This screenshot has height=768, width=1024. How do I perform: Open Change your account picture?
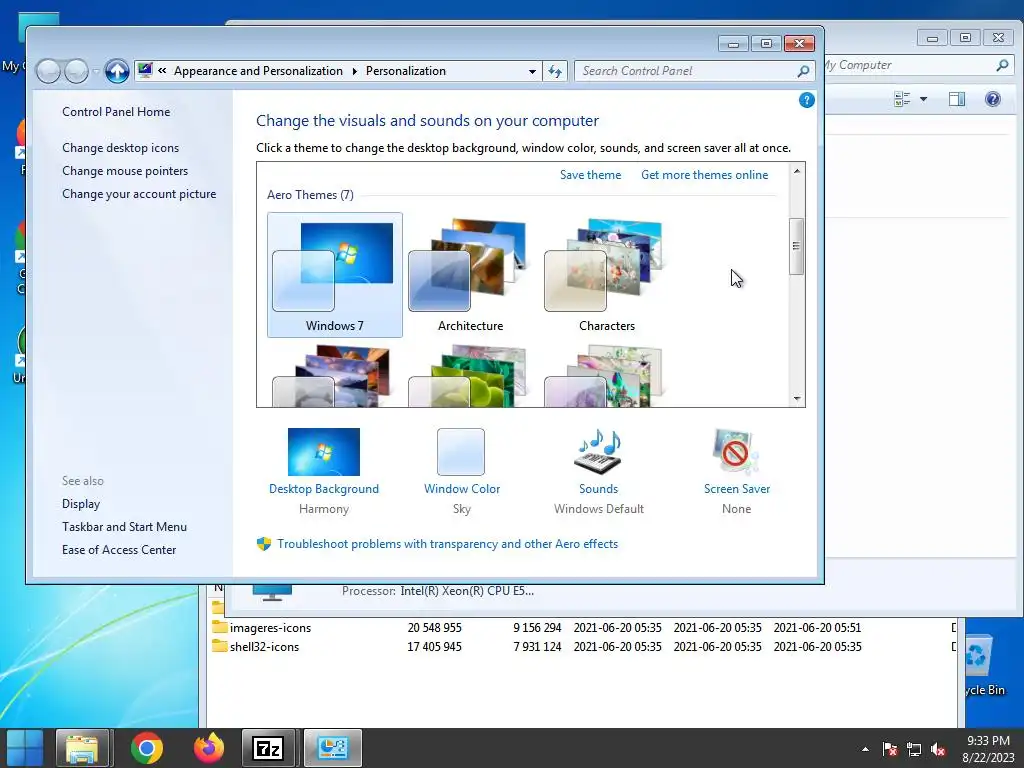point(138,193)
